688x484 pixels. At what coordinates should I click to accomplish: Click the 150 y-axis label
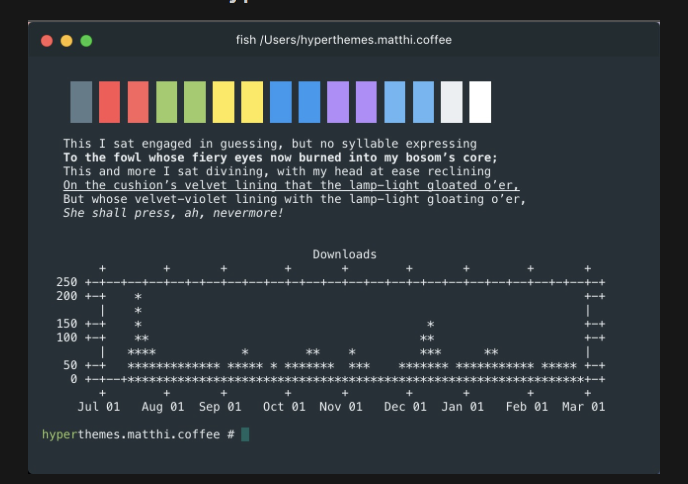pos(67,324)
